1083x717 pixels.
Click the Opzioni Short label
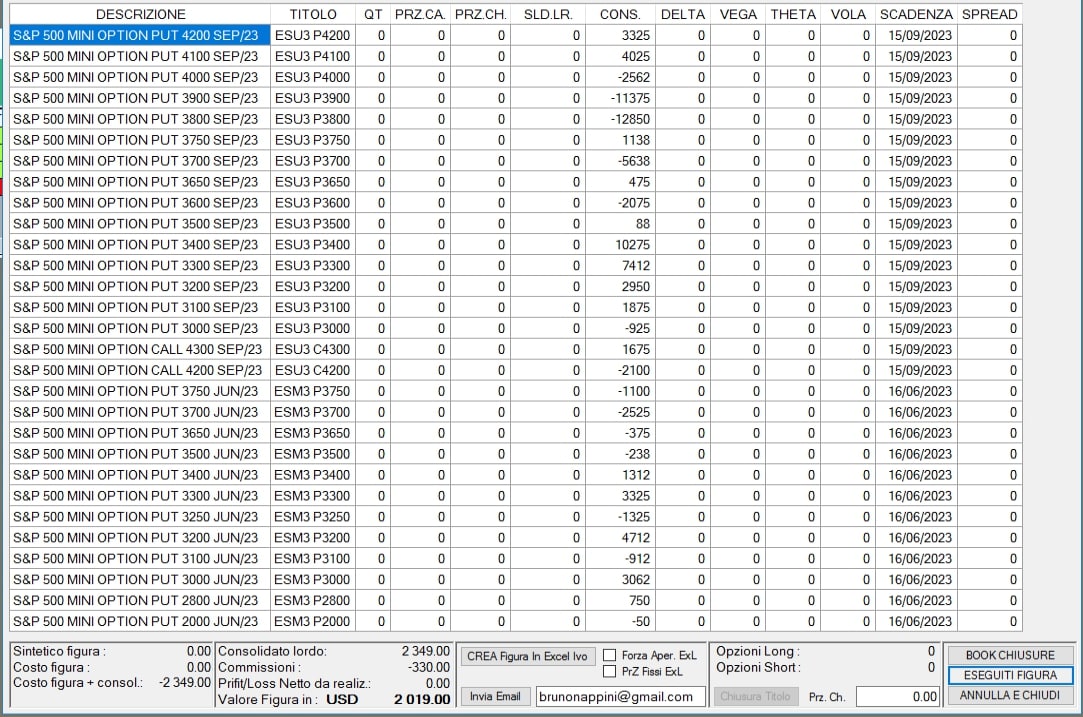coord(758,667)
